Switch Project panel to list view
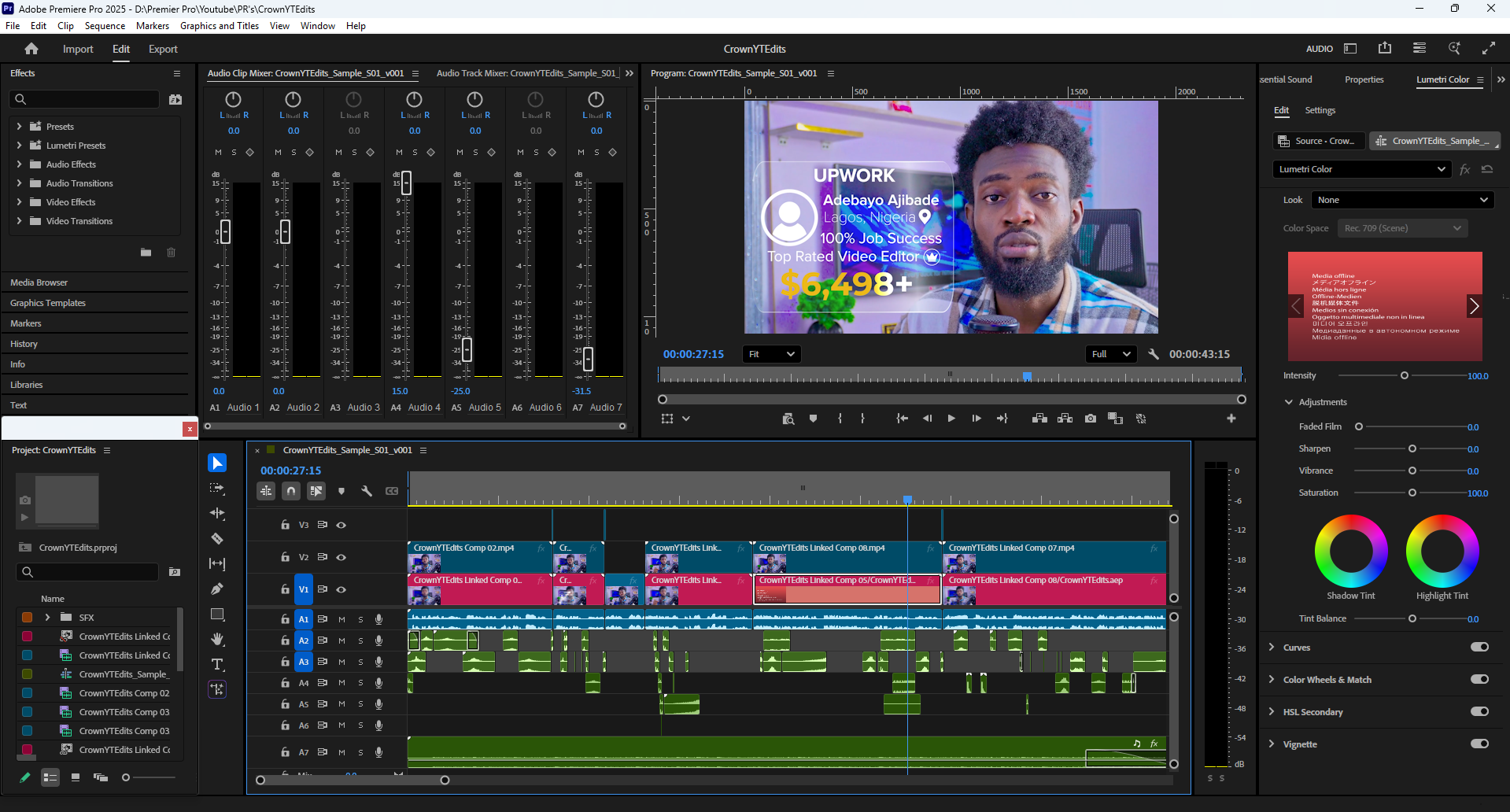Viewport: 1510px width, 812px height. pyautogui.click(x=50, y=777)
